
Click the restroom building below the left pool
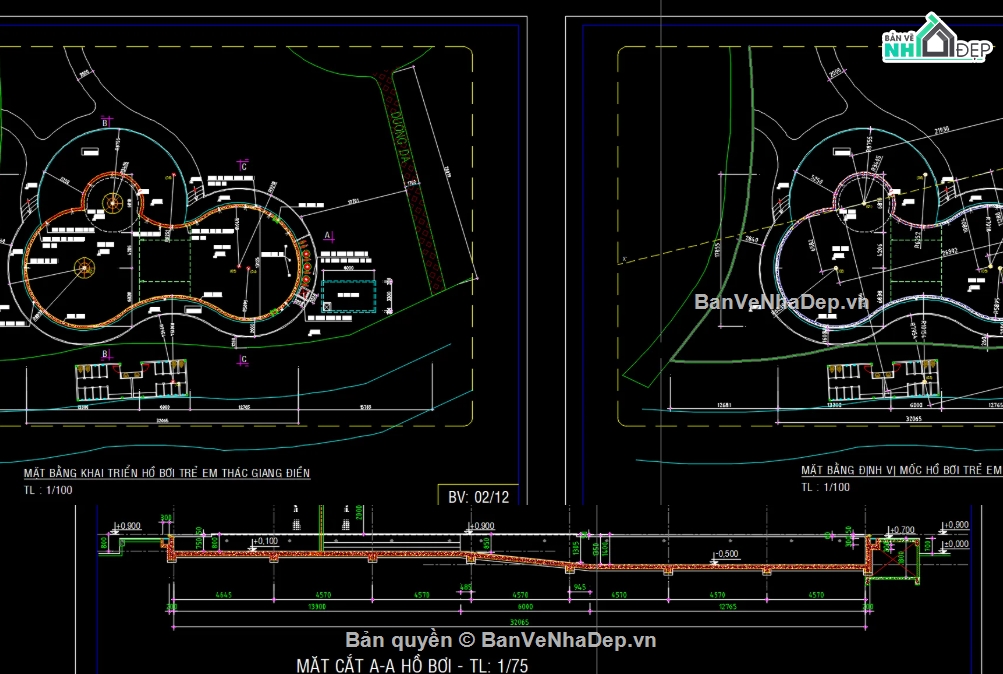[x=131, y=378]
